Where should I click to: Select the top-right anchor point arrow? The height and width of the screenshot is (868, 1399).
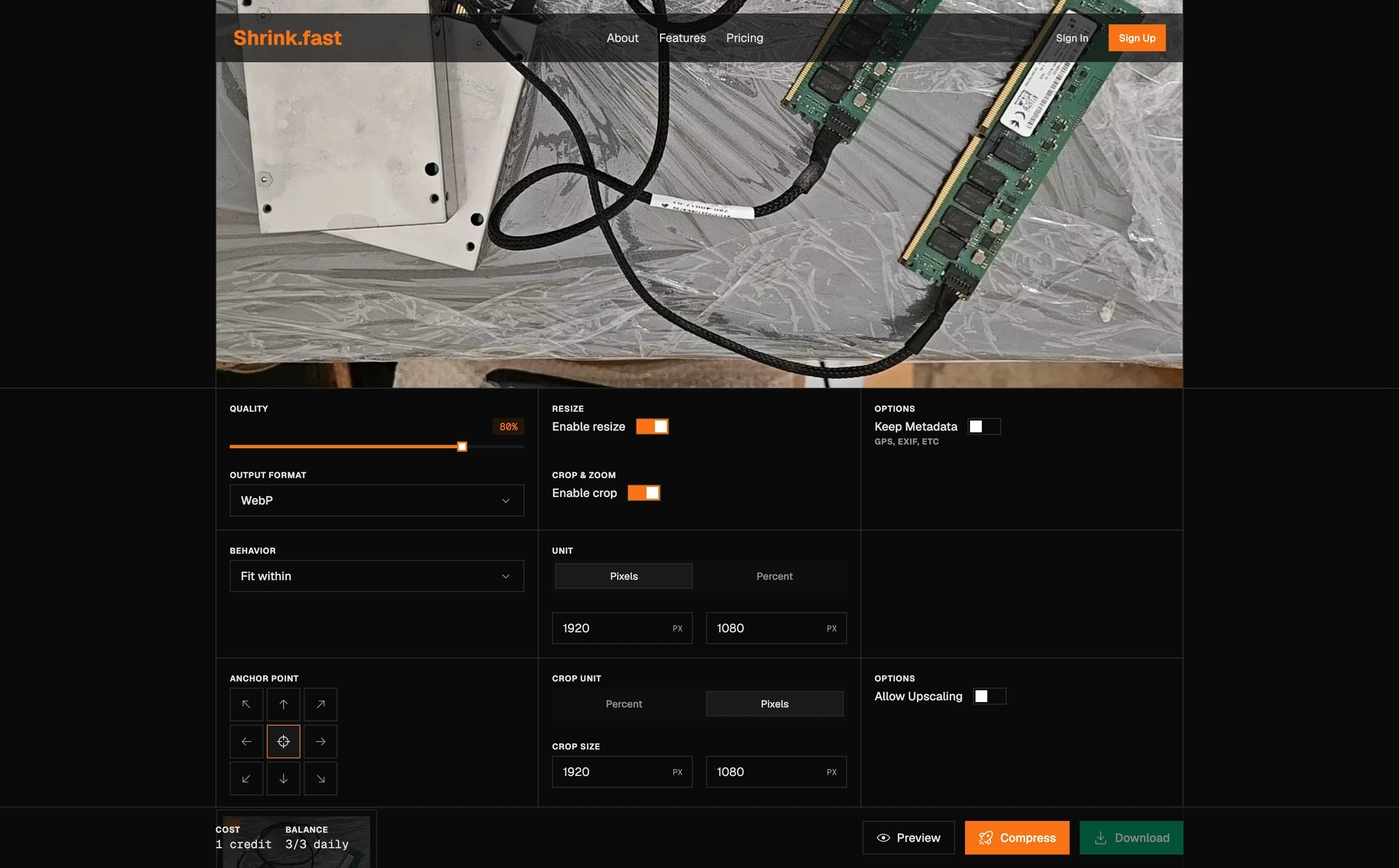pos(320,705)
